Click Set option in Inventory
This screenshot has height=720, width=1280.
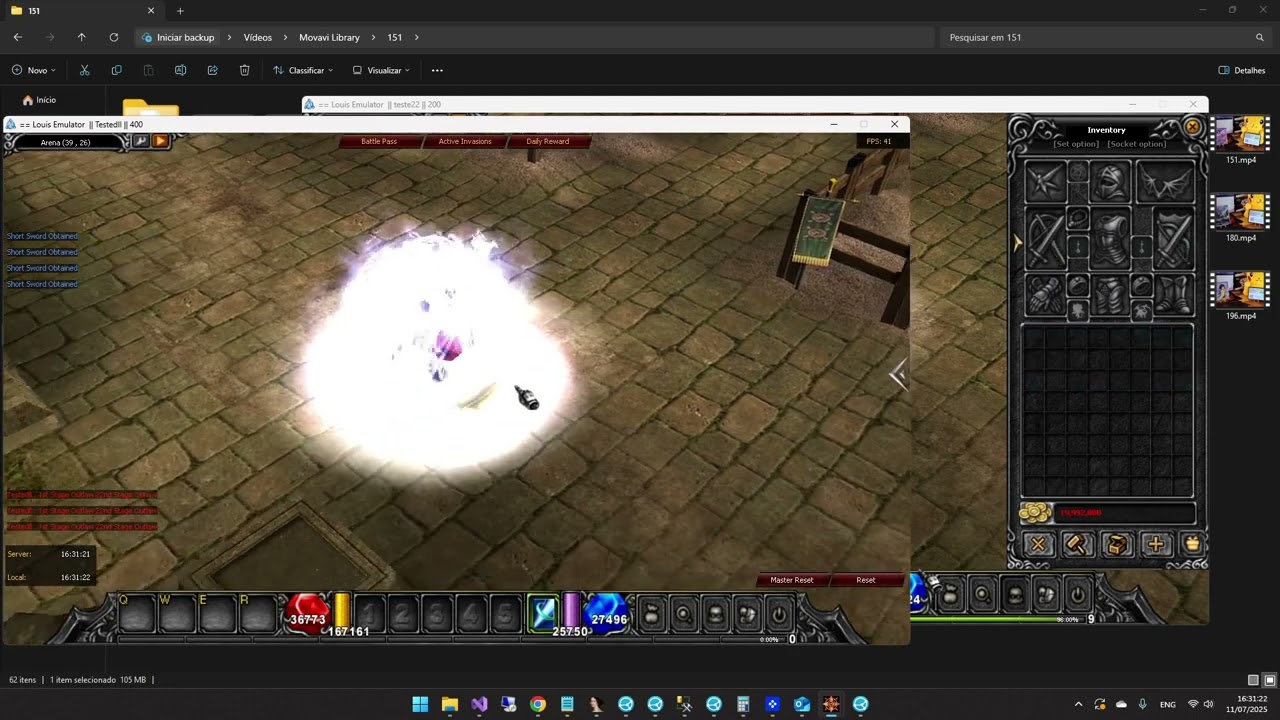(x=1076, y=144)
